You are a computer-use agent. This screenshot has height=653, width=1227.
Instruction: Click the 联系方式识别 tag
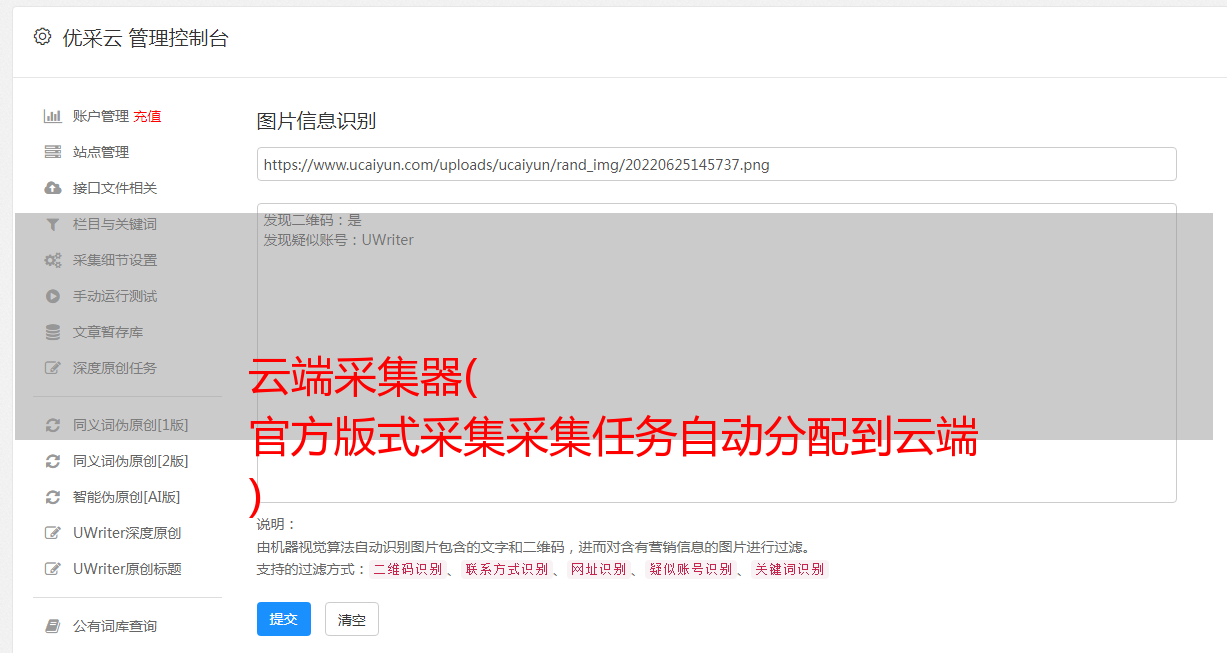coord(506,569)
